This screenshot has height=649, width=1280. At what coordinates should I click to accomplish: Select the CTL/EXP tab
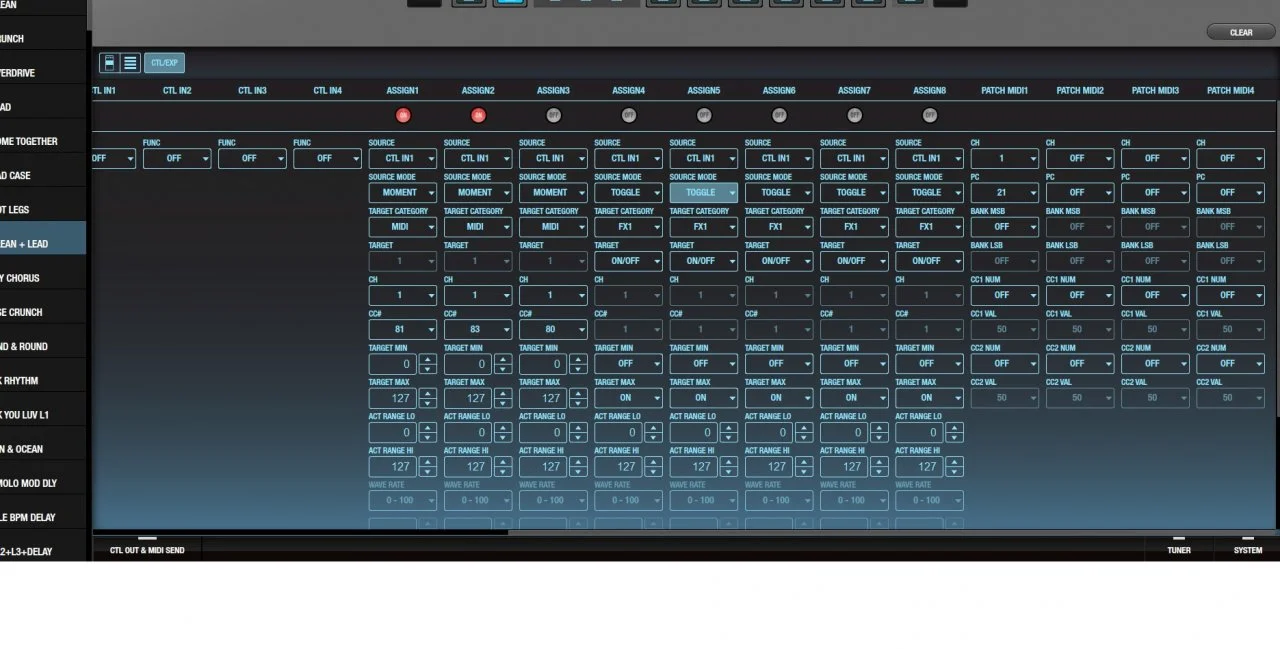[x=164, y=63]
